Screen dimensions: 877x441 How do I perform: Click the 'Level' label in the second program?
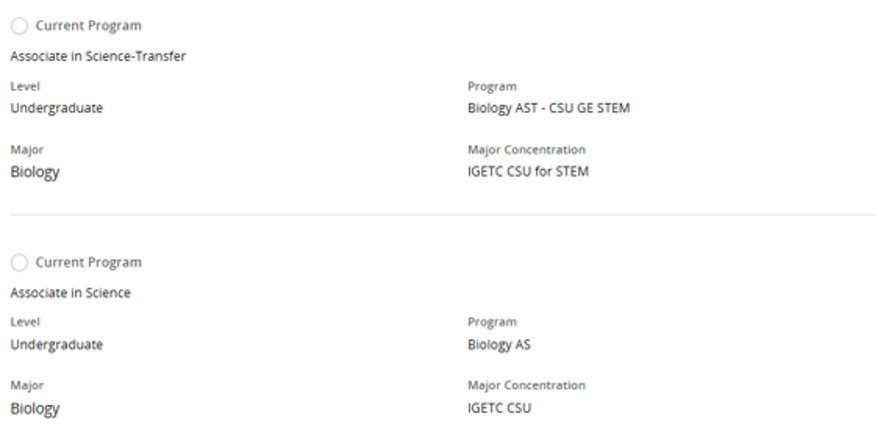(24, 322)
